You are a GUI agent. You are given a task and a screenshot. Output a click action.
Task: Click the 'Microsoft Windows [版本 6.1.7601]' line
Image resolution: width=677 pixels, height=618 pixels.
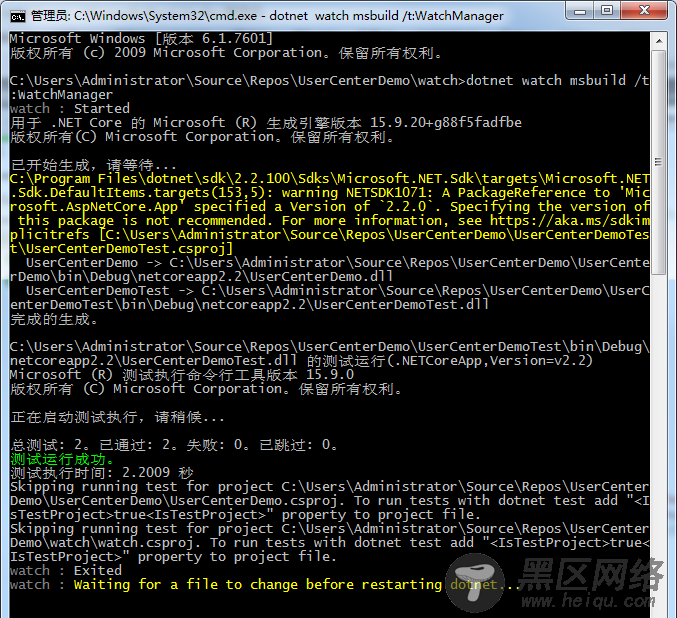click(x=141, y=38)
